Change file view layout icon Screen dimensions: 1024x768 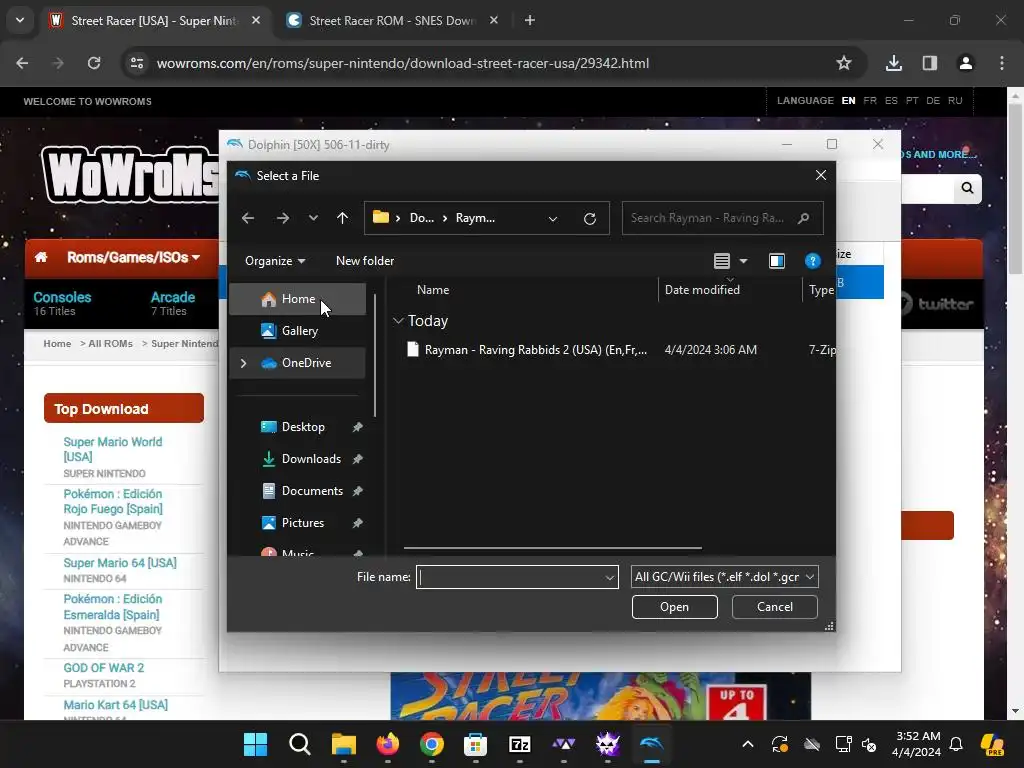pos(722,261)
